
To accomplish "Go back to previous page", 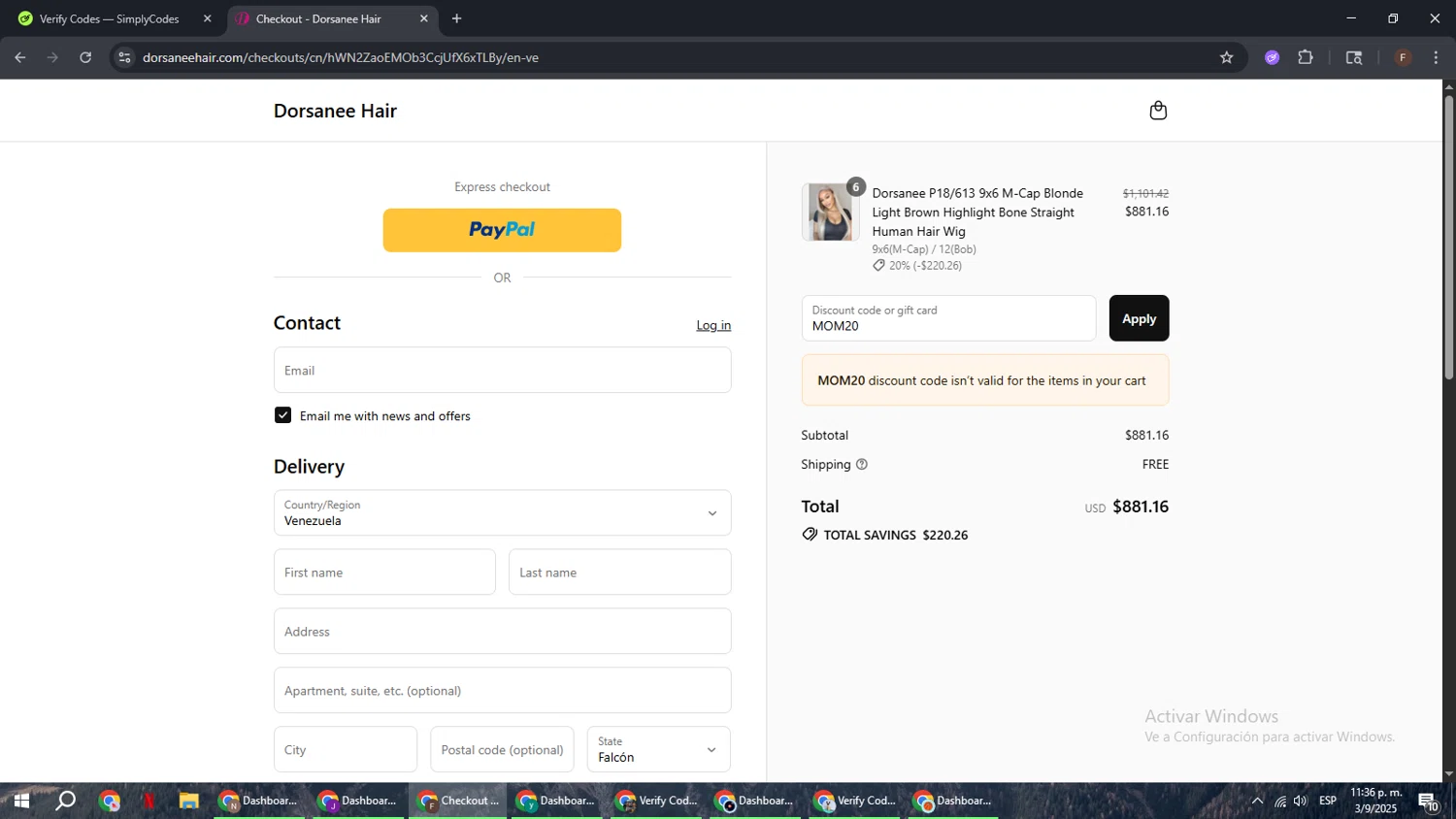I will tap(20, 57).
